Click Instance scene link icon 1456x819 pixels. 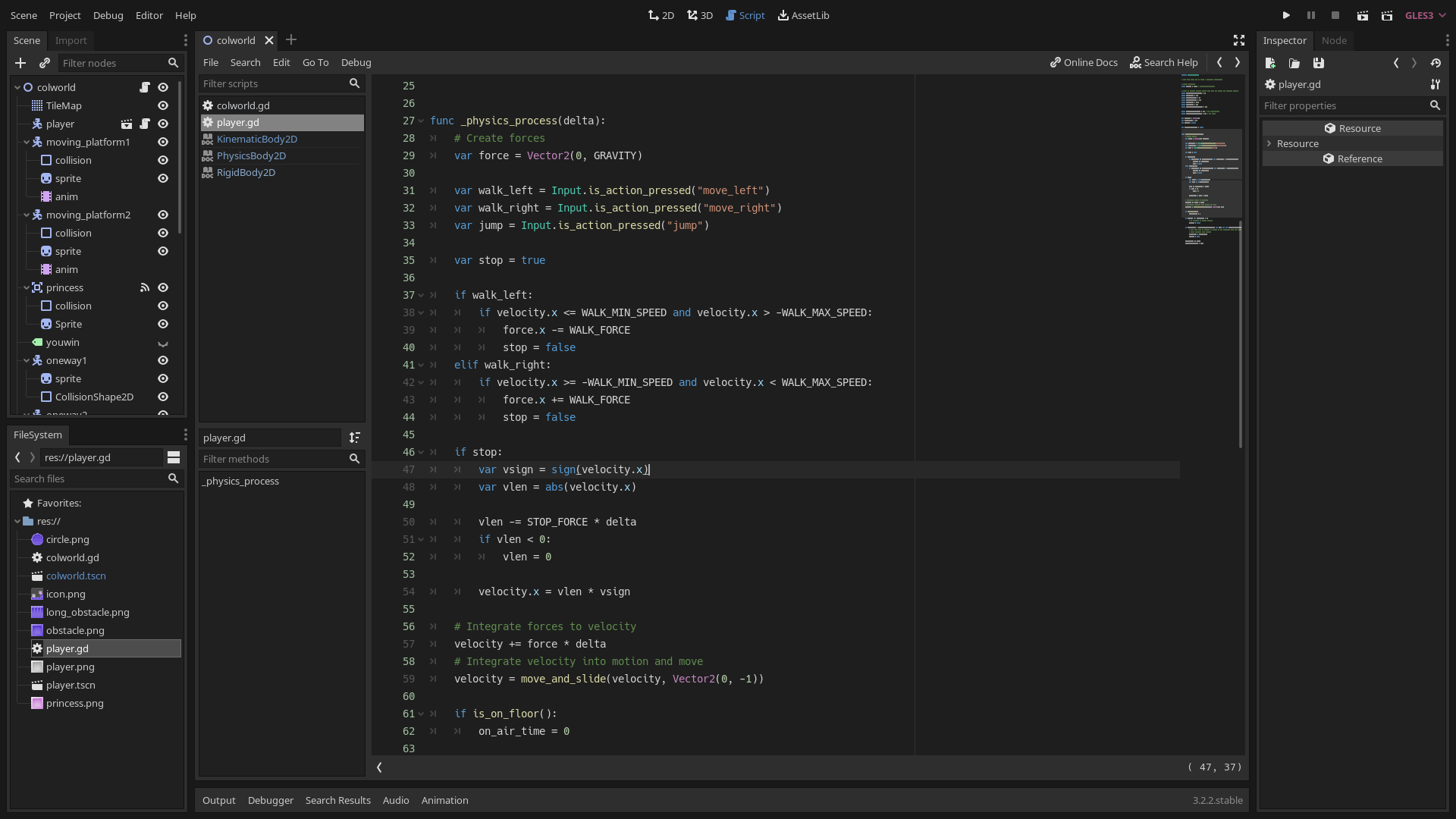45,63
